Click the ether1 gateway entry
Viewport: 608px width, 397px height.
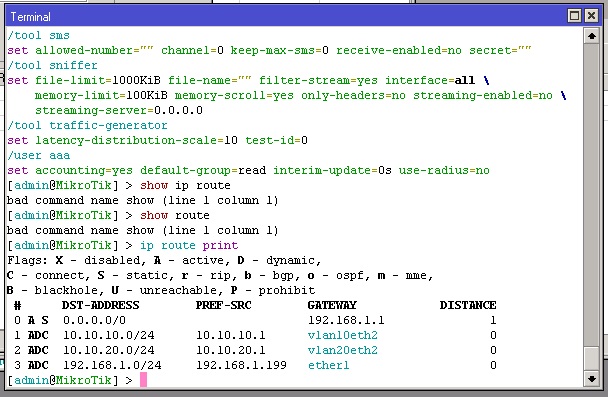[329, 365]
